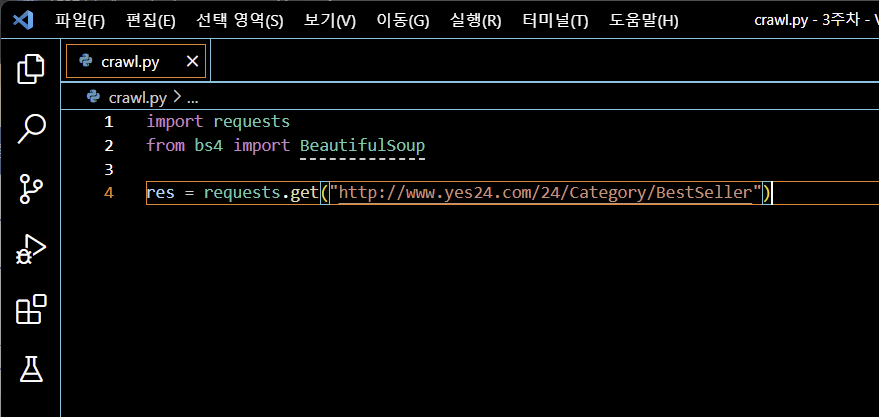Click 'bs4' module name on line 2
The image size is (879, 417).
209,146
